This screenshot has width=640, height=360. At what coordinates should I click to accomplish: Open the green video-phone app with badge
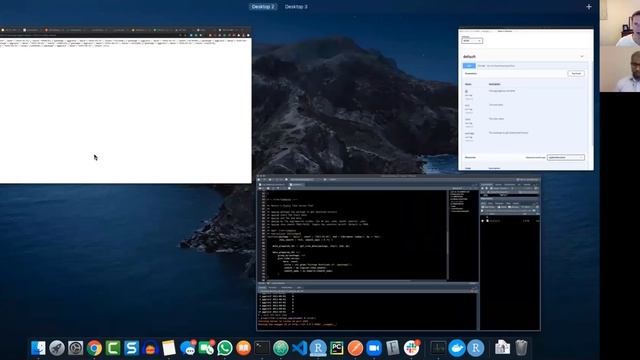206,348
